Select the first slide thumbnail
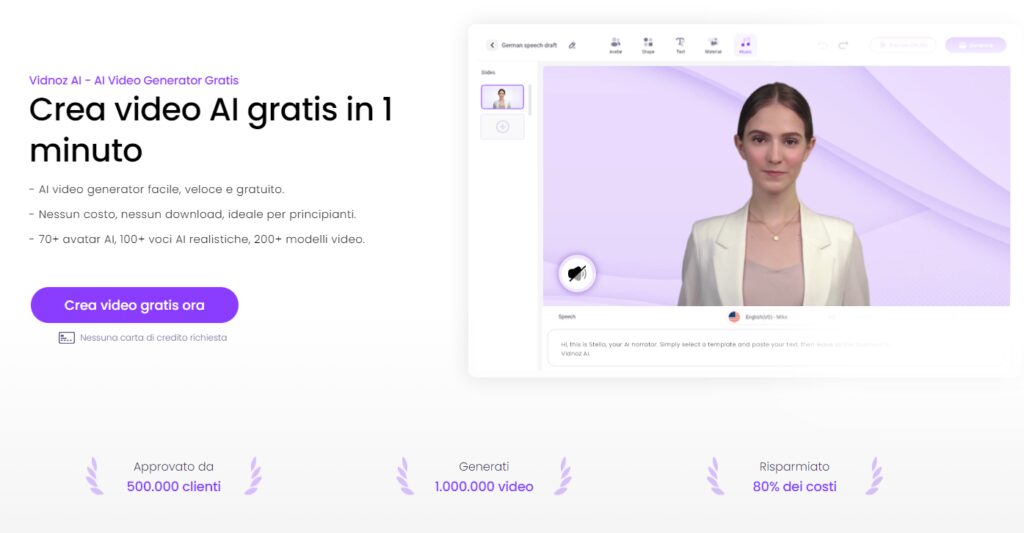The width and height of the screenshot is (1024, 533). [502, 97]
